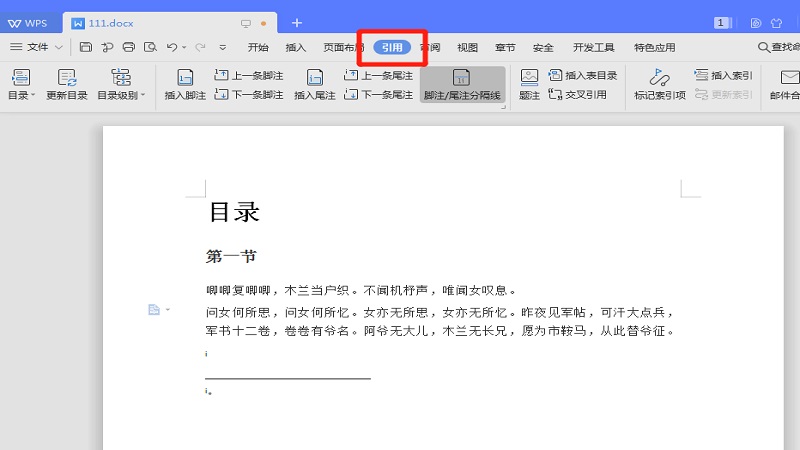The height and width of the screenshot is (450, 800).
Task: Click the 插入表目录 insert table of figures button
Action: coord(583,75)
